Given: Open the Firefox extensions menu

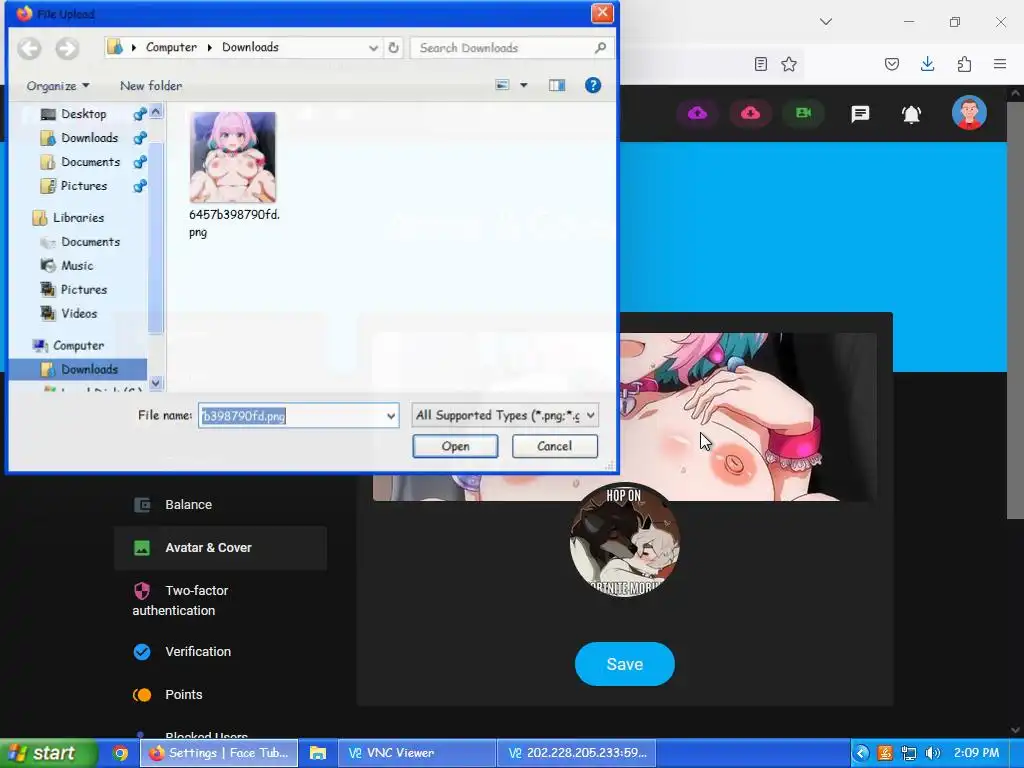Looking at the screenshot, I should [964, 64].
